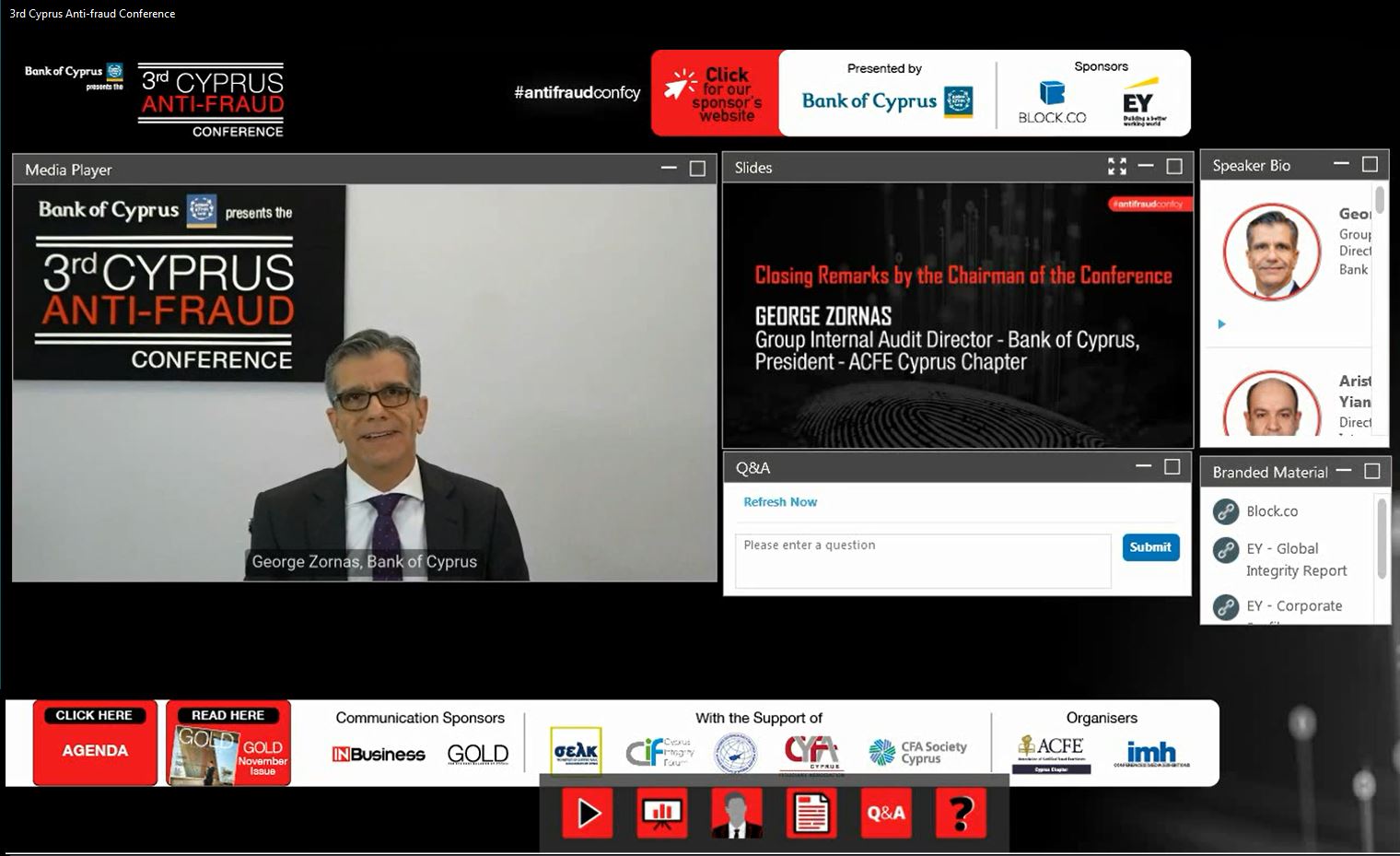The height and width of the screenshot is (856, 1400).
Task: Minimize the Slides panel
Action: coord(1146,167)
